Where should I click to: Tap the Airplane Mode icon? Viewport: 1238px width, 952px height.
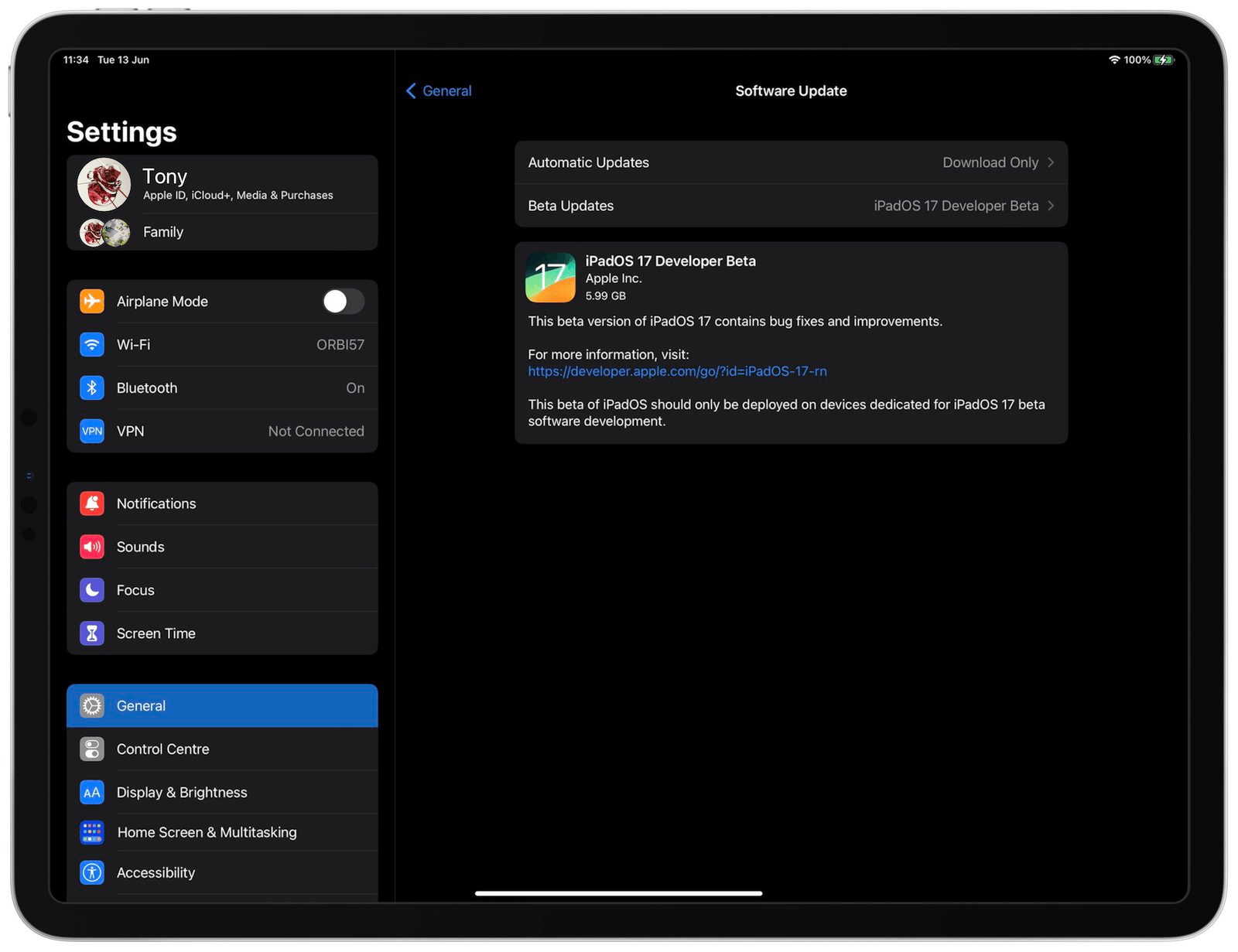click(x=92, y=302)
